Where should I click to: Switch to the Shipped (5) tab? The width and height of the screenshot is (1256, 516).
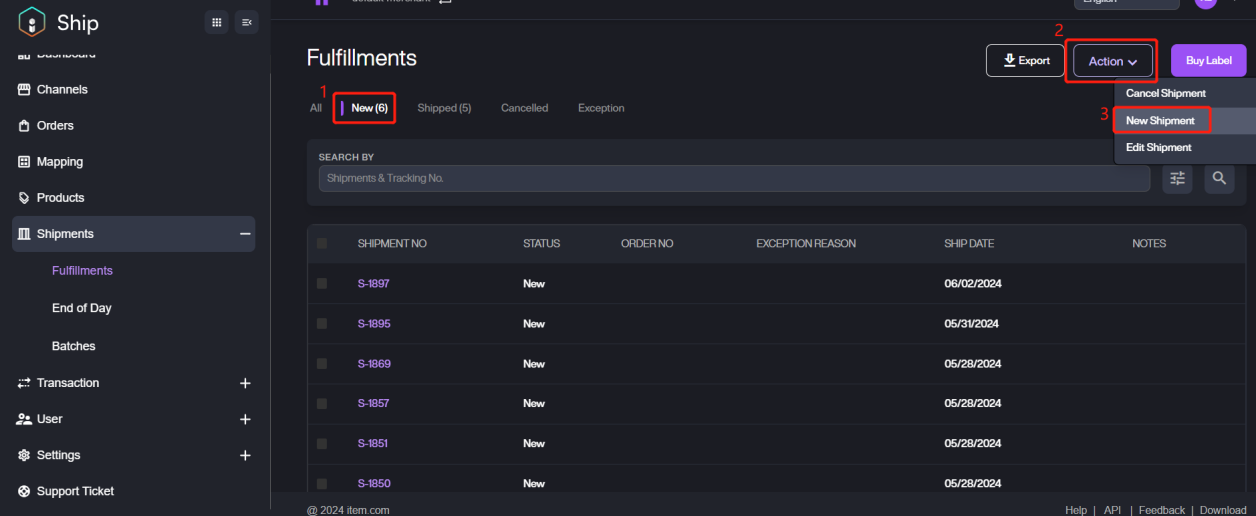pos(444,108)
